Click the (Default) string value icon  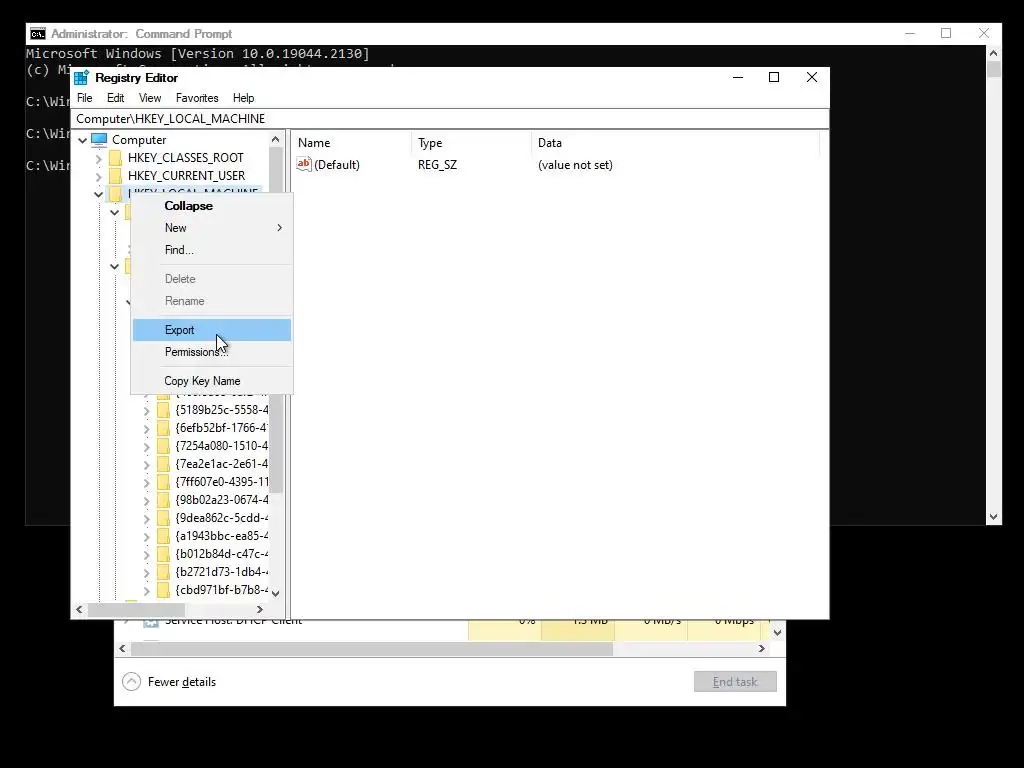tap(304, 164)
